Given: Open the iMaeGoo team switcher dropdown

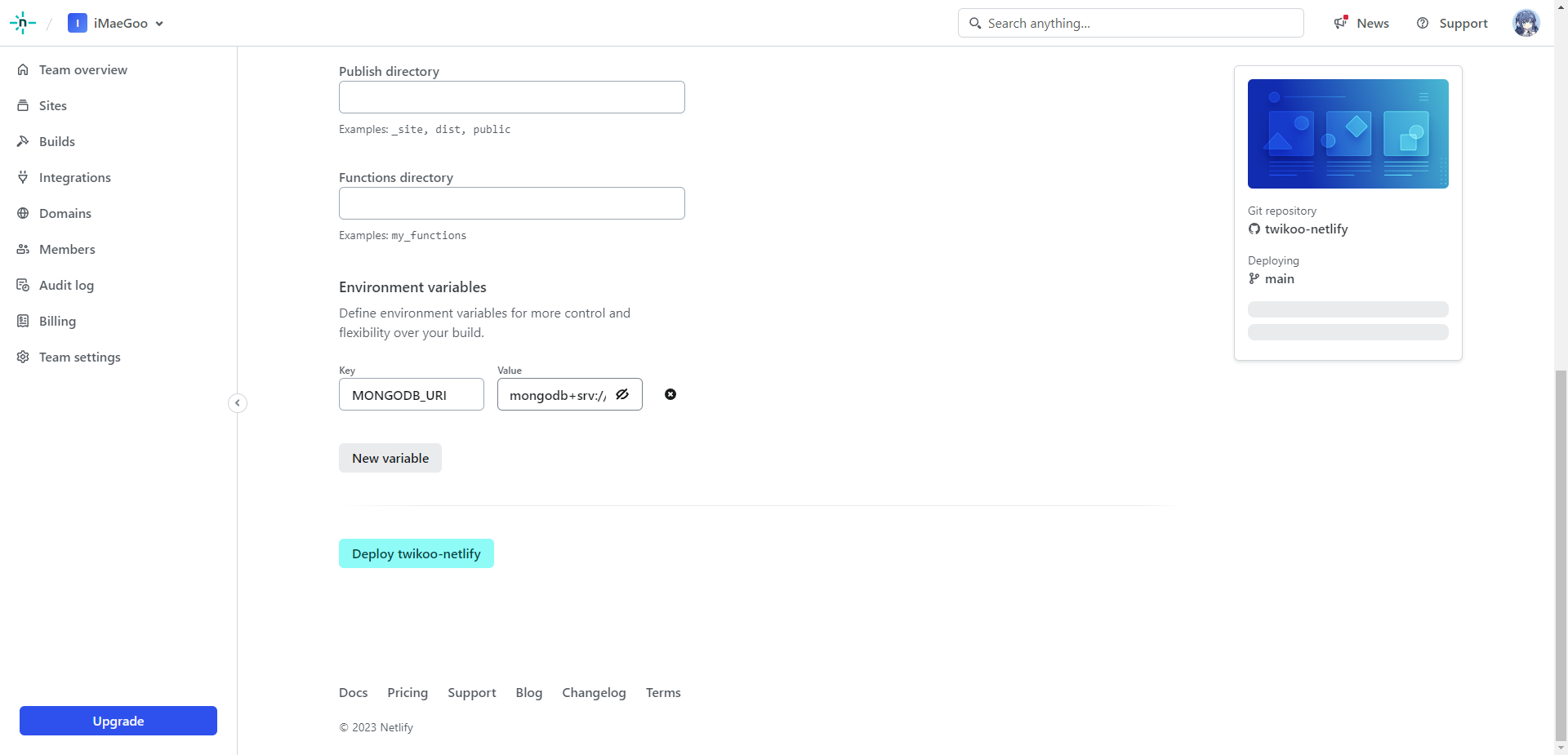Looking at the screenshot, I should tap(116, 23).
